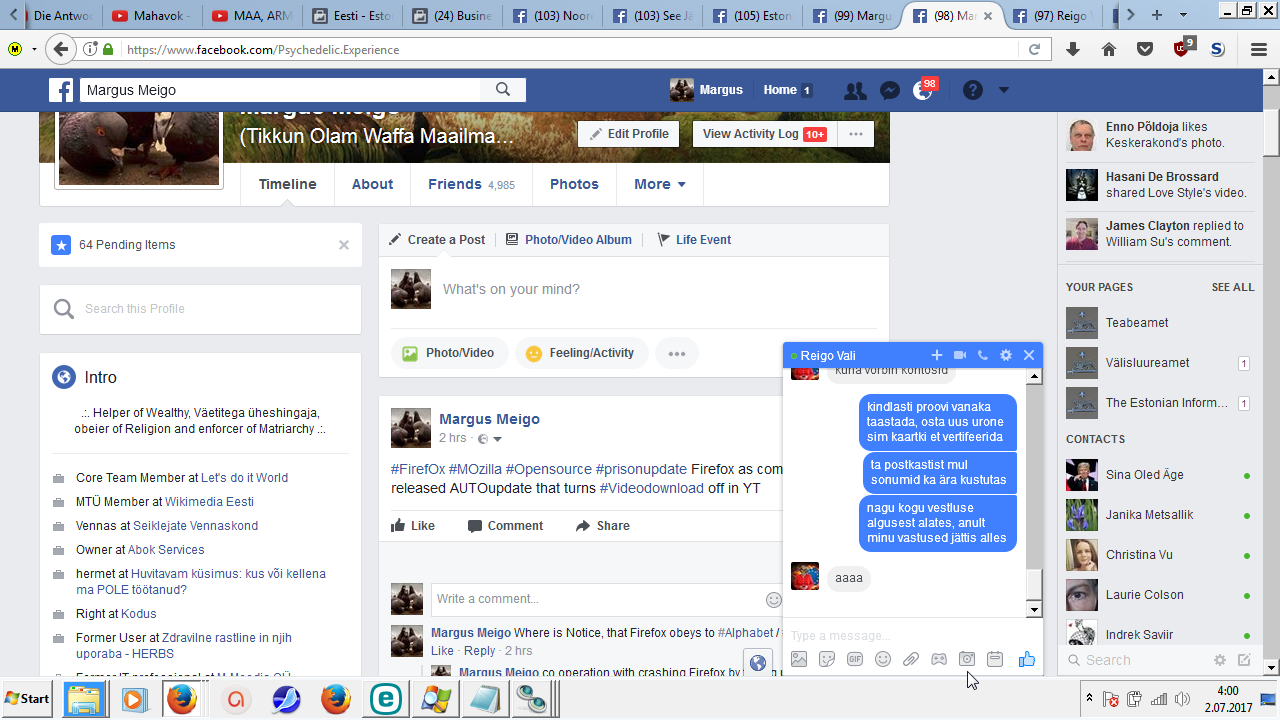1280x720 pixels.
Task: Select Photo/Video Album composer tab
Action: click(568, 240)
